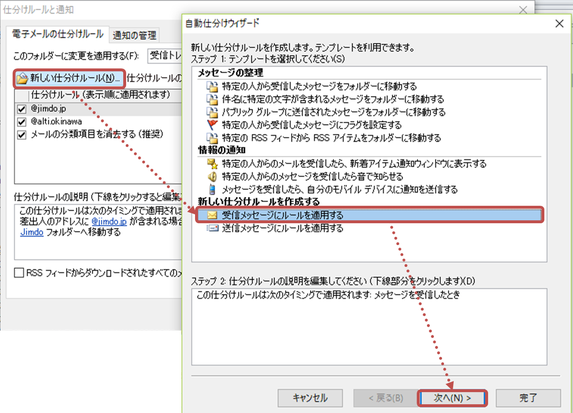
Task: Click 新しい仕分けルール(N) button
Action: point(69,78)
